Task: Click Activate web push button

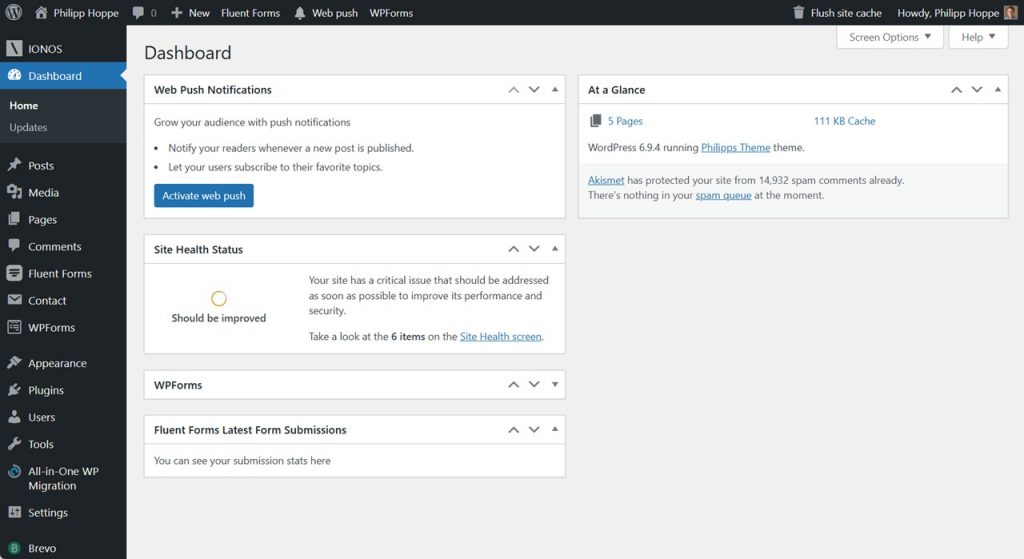Action: point(204,195)
